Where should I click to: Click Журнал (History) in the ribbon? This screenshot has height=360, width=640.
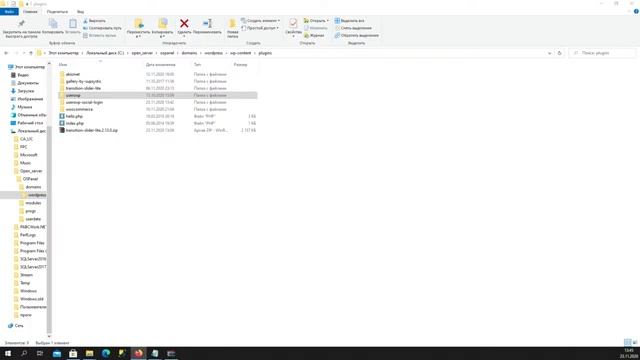tap(314, 36)
